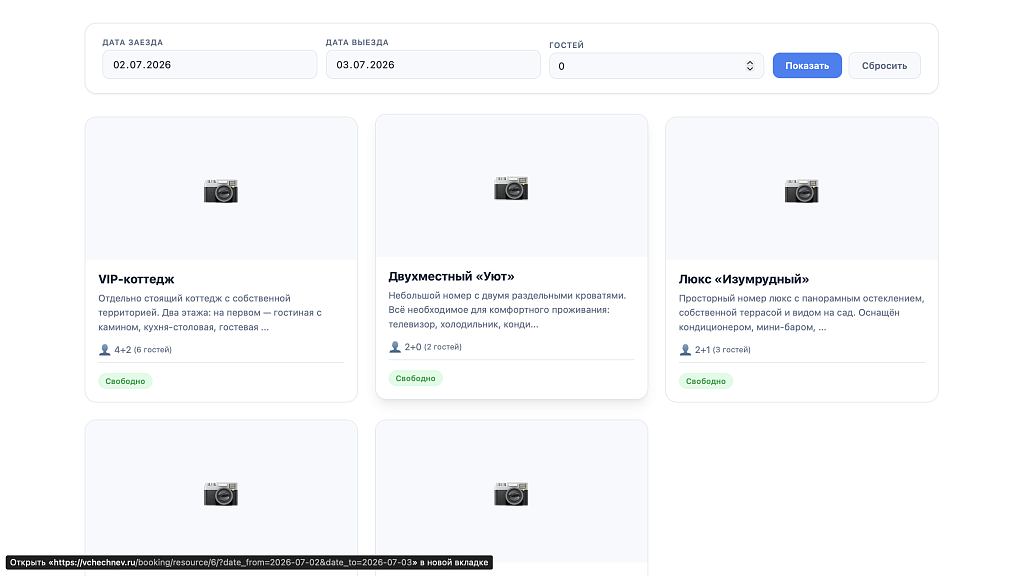
Task: Click camera placeholder on Двухместный «Уют» card
Action: [511, 188]
